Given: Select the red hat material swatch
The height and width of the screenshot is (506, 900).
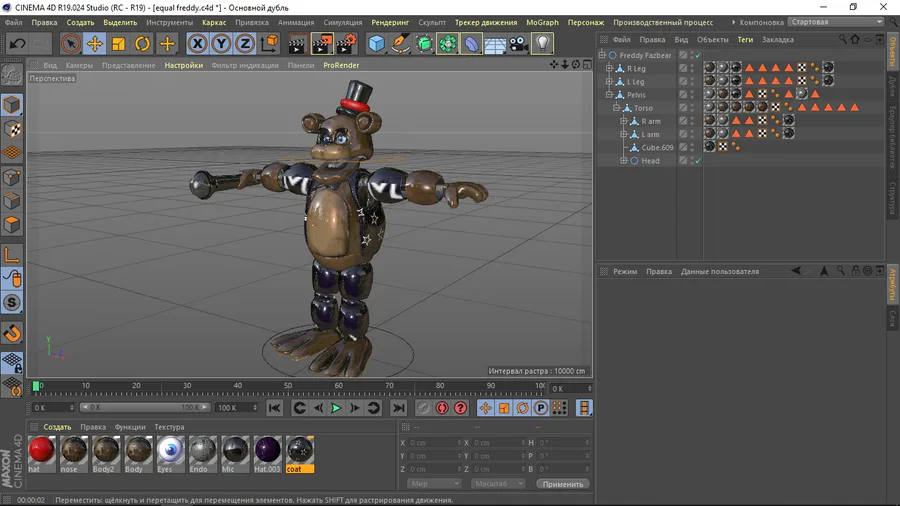Looking at the screenshot, I should point(41,450).
